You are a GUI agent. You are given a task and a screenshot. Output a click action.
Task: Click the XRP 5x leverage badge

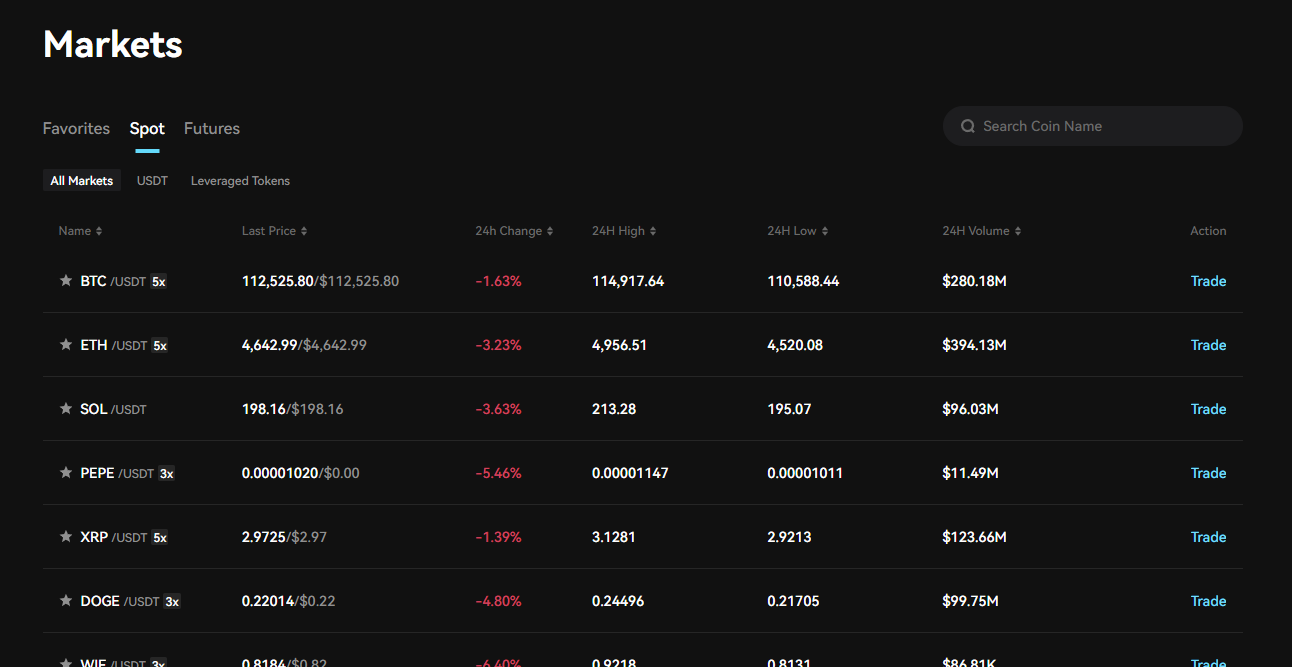(160, 538)
